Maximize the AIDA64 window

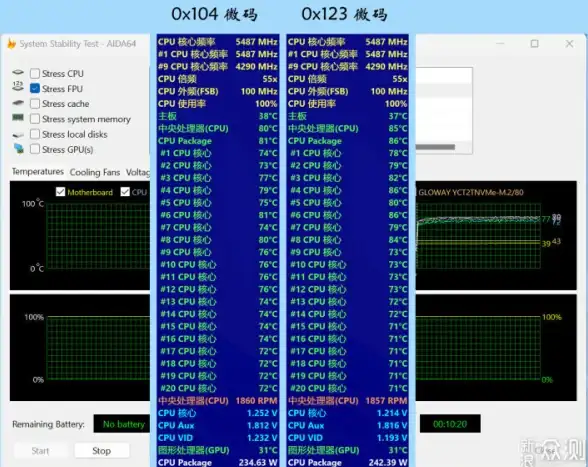pyautogui.click(x=534, y=44)
